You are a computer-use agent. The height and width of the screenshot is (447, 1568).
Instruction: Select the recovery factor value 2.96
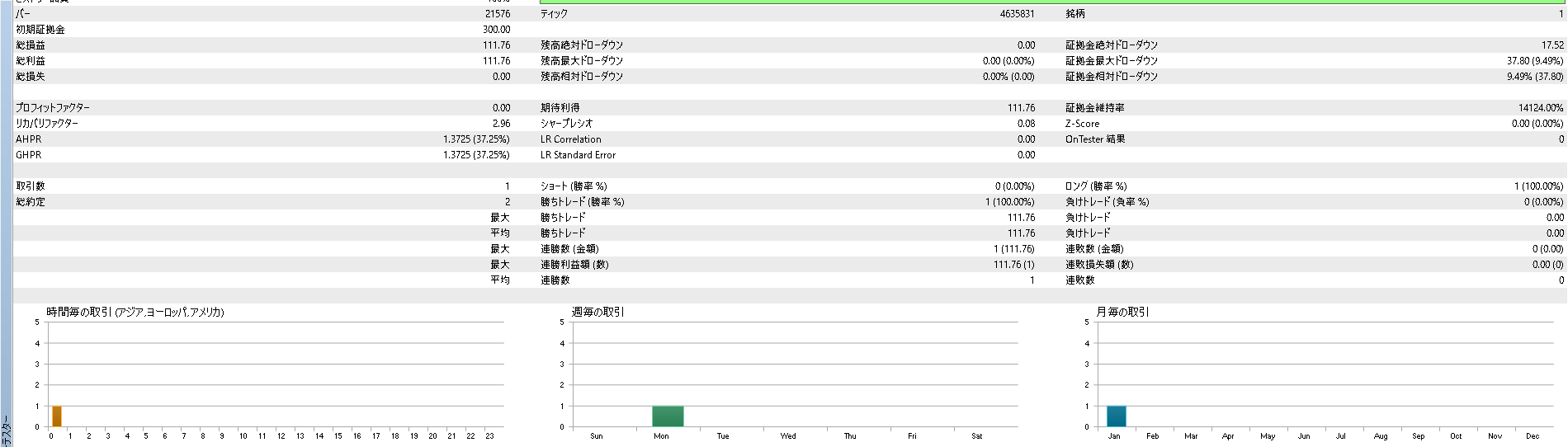(502, 124)
